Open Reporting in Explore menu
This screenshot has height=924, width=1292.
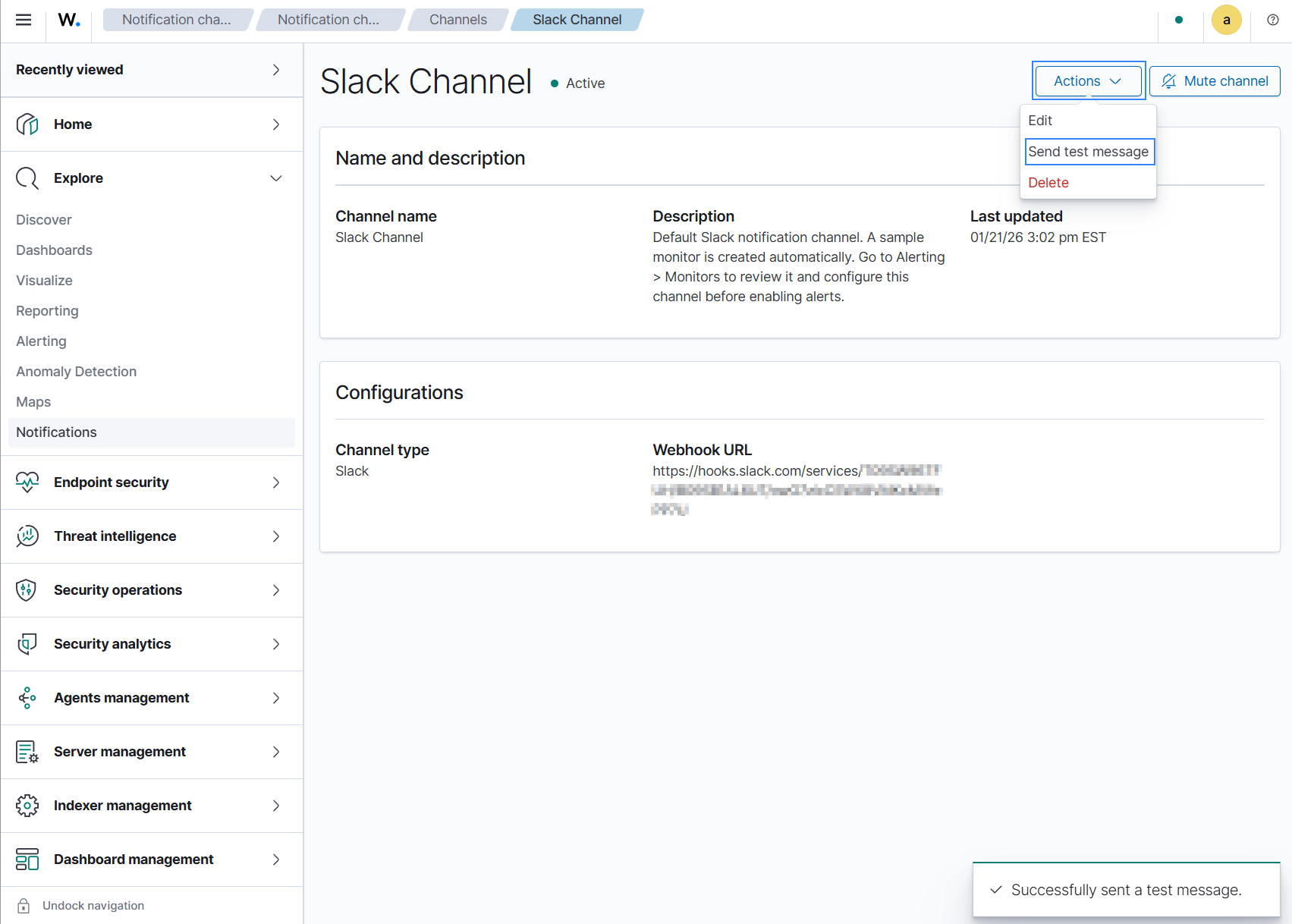click(x=47, y=311)
